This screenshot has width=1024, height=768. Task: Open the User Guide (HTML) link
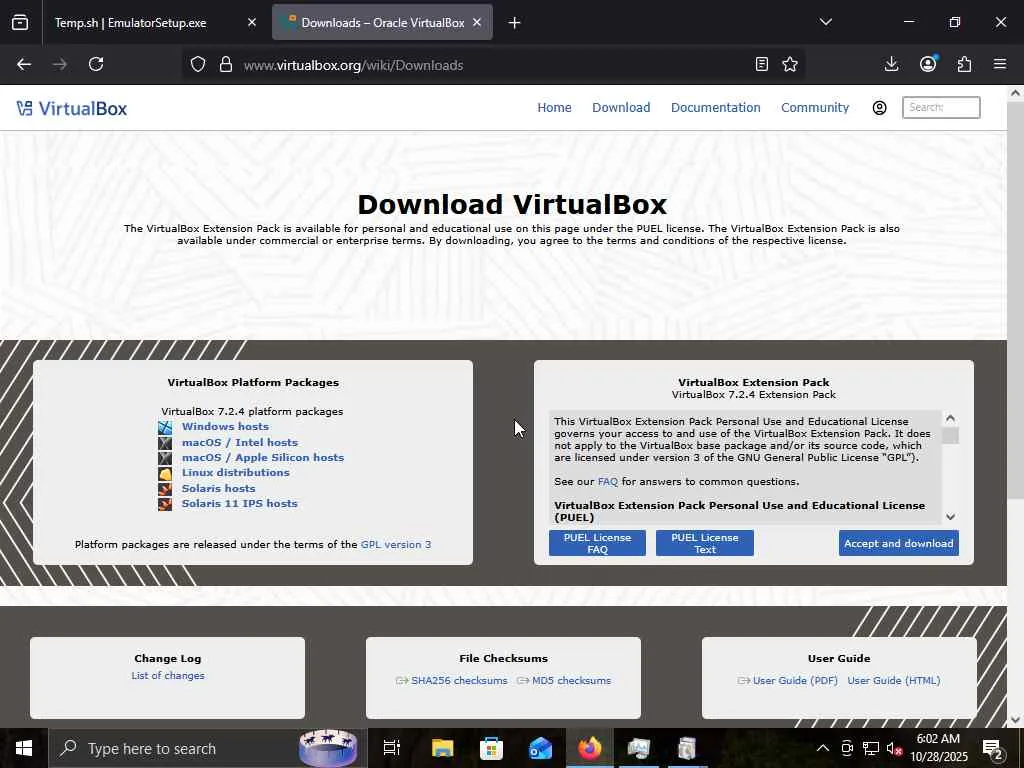point(894,680)
